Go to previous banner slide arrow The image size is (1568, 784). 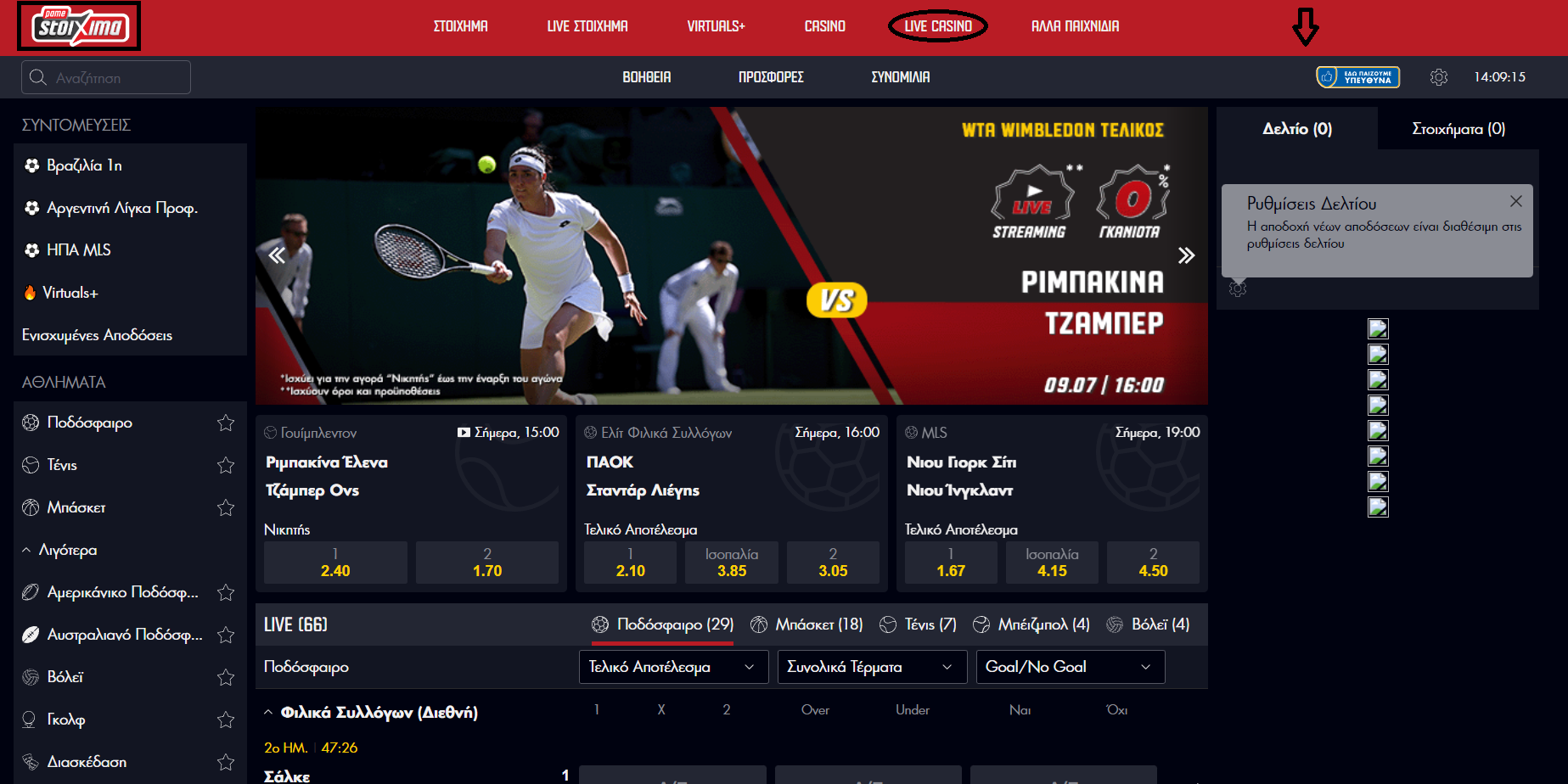pyautogui.click(x=277, y=255)
